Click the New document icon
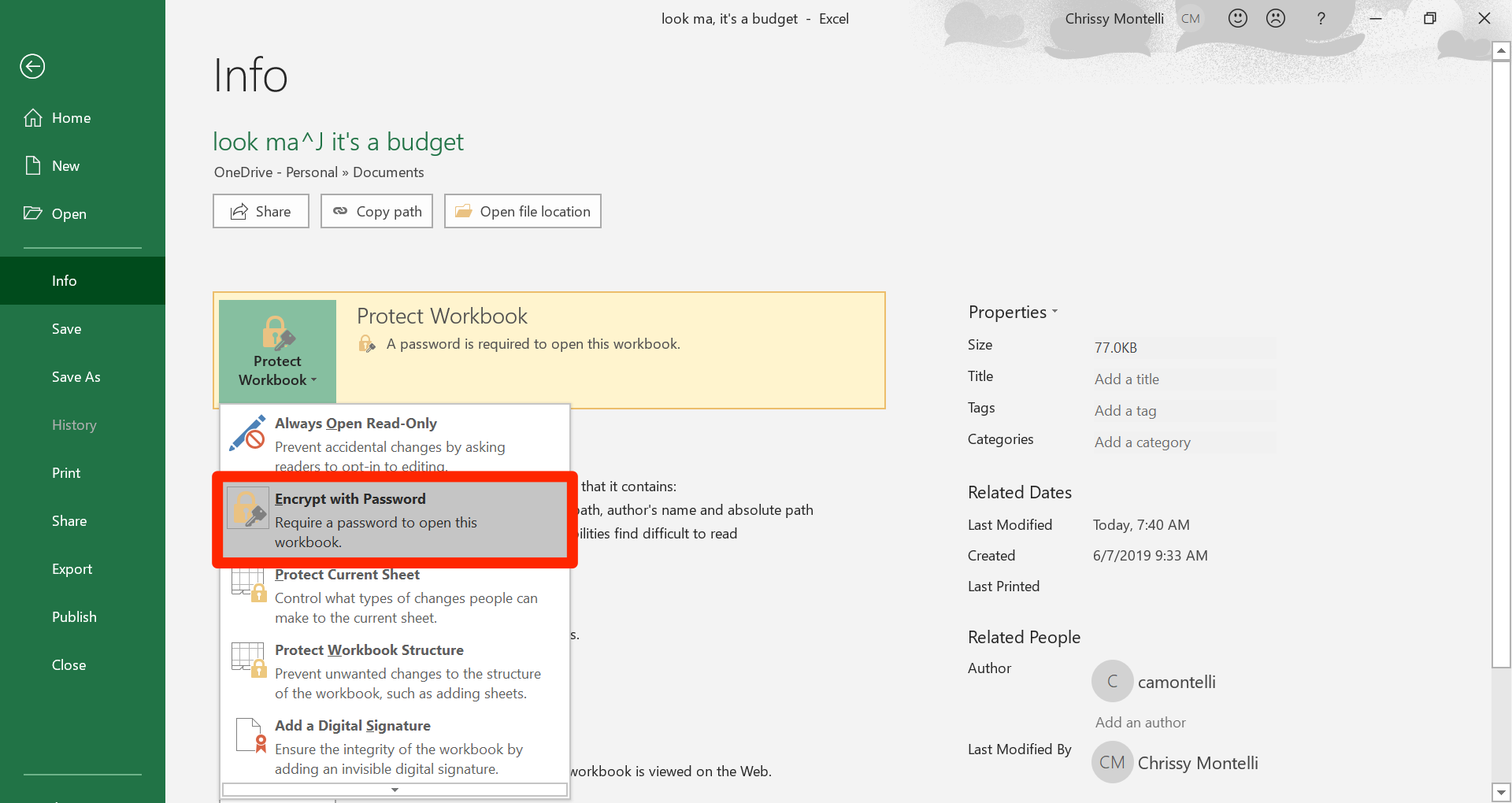This screenshot has width=1512, height=803. pos(33,165)
